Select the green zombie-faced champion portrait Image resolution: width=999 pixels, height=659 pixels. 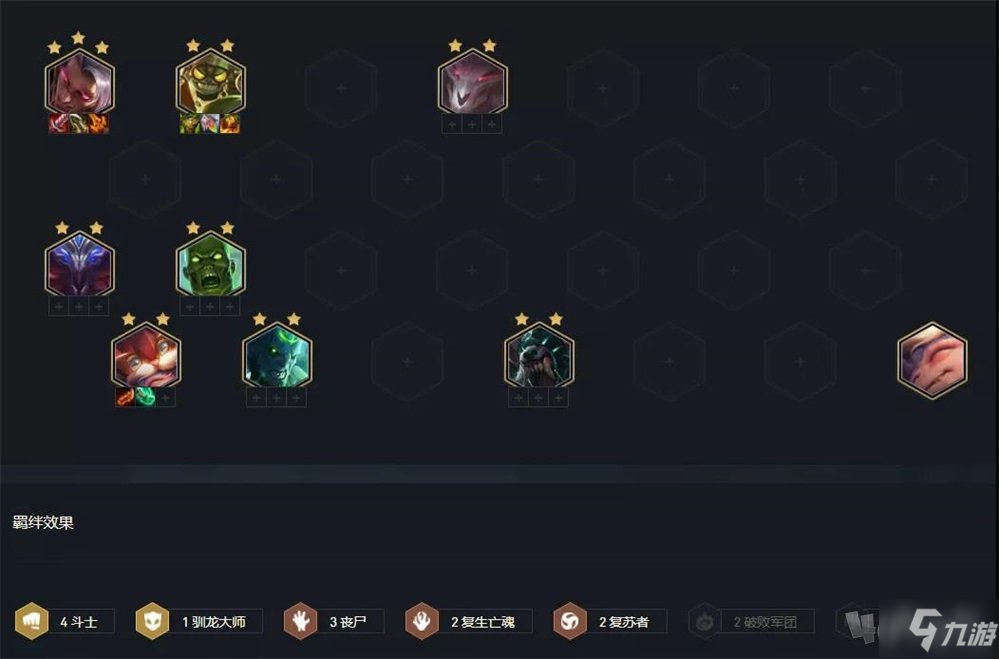pos(210,265)
